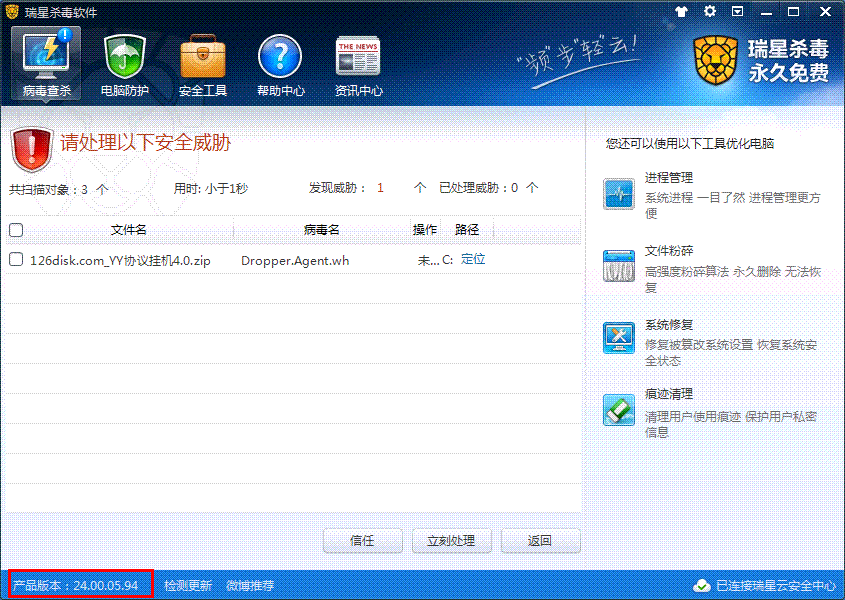Click the 用时: 小于1秒 text
The height and width of the screenshot is (600, 845).
click(211, 188)
